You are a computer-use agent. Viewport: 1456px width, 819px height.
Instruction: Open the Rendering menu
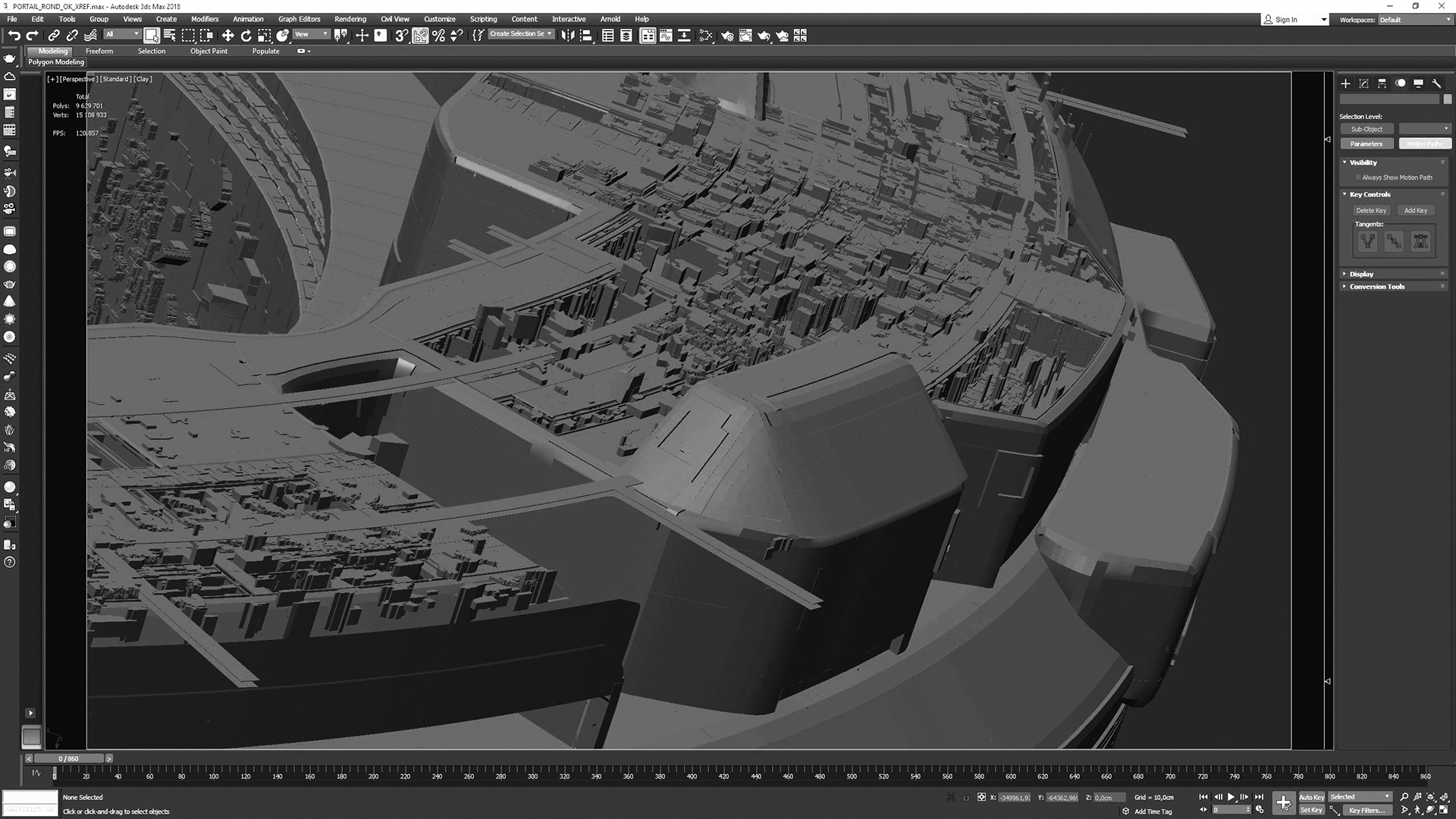(350, 19)
